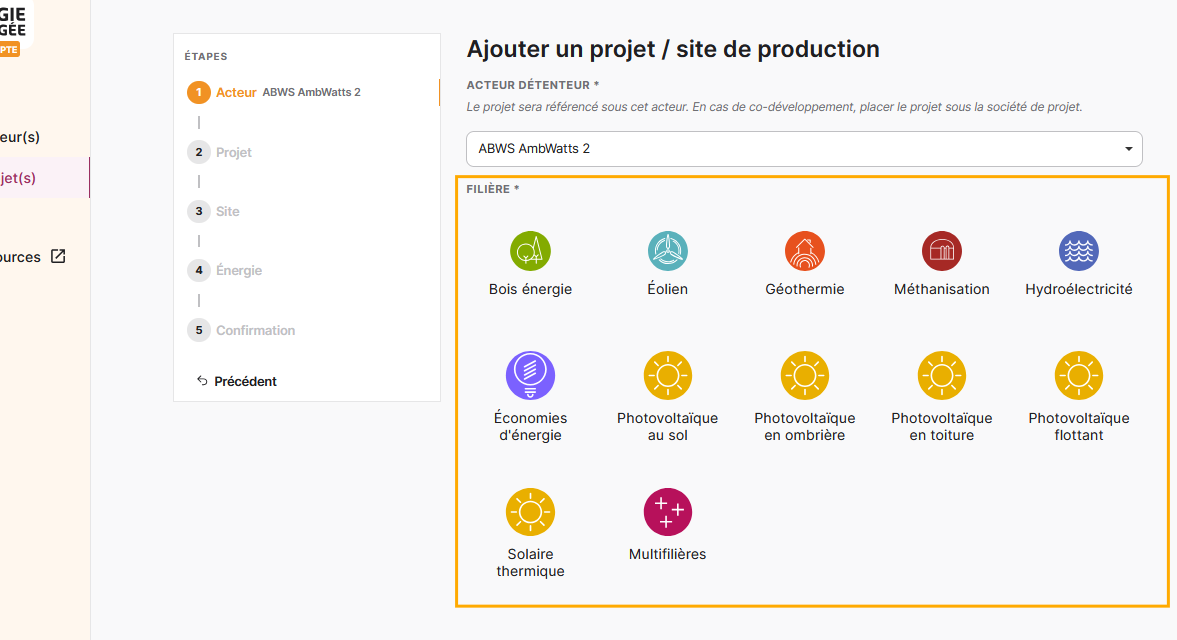The height and width of the screenshot is (640, 1177).
Task: Open the sidebar item ending in jet(s)
Action: [x=44, y=178]
